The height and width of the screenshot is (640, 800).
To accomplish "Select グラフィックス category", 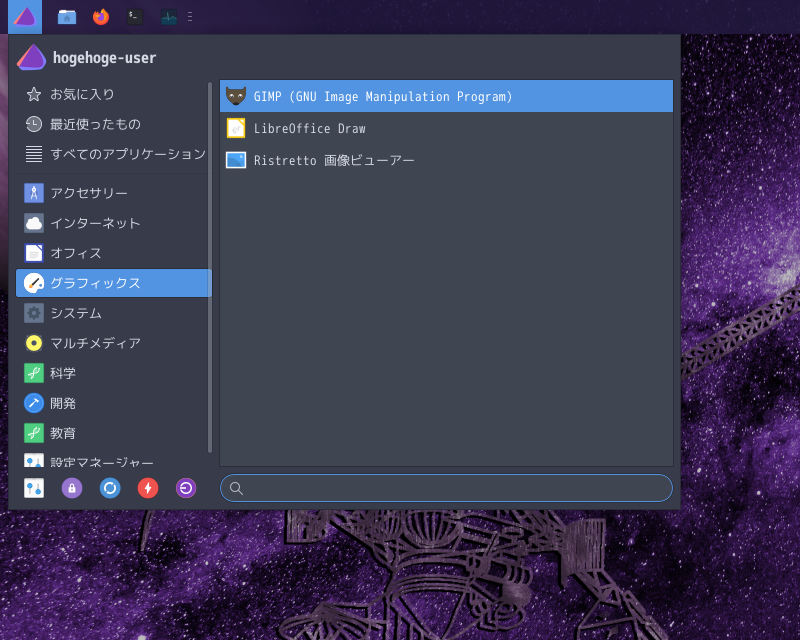I will coord(113,283).
